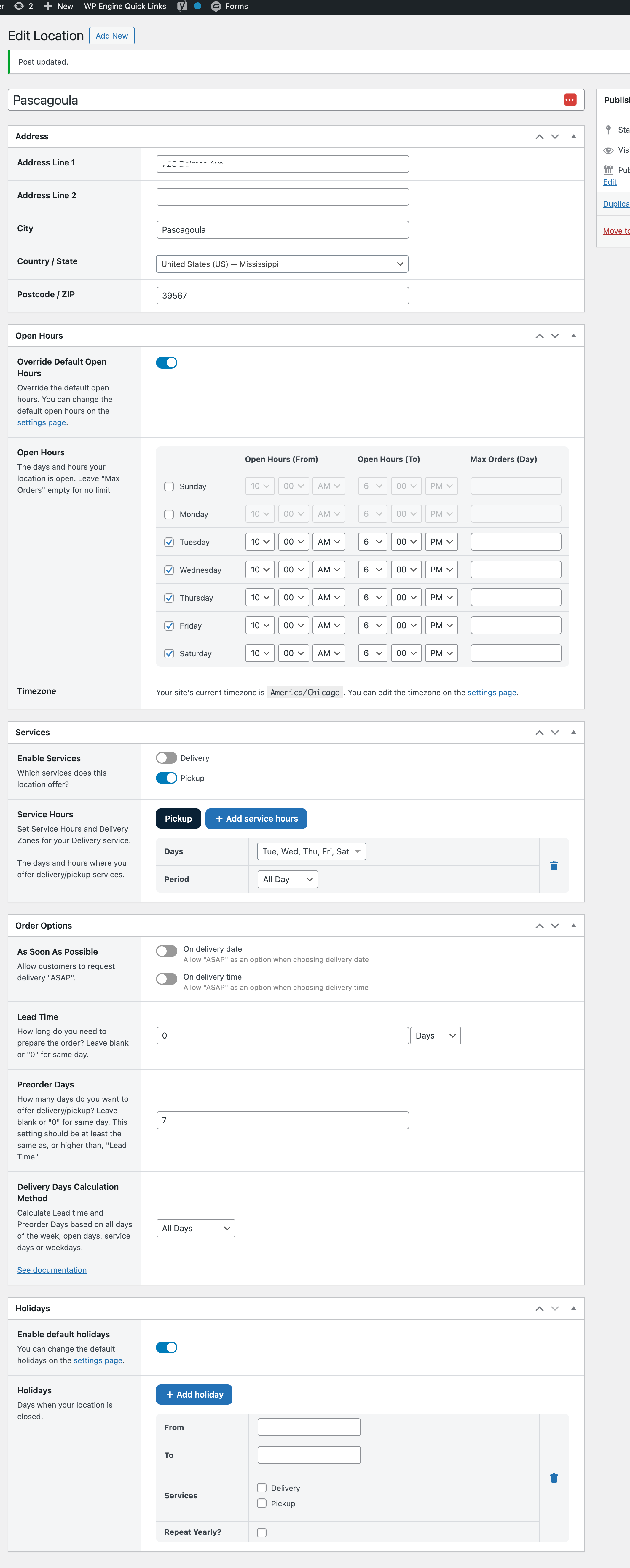Screen dimensions: 630x1568
Task: Uncheck Saturday open hours
Action: 169,654
